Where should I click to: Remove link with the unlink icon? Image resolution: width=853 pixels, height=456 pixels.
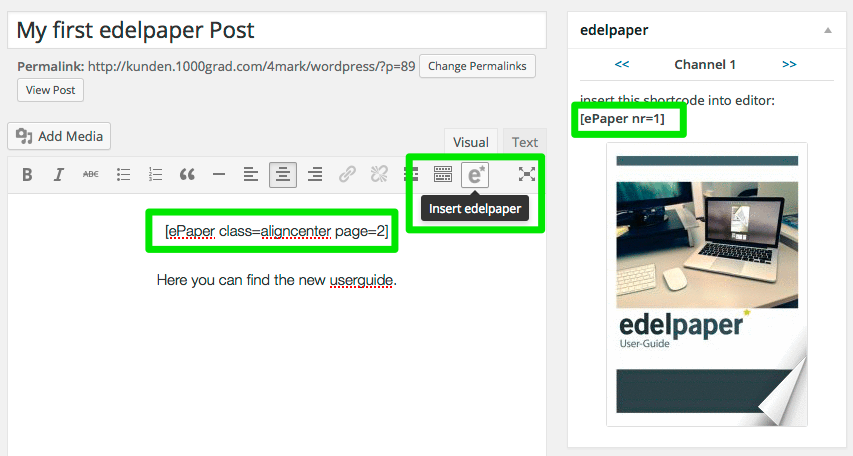pos(379,175)
